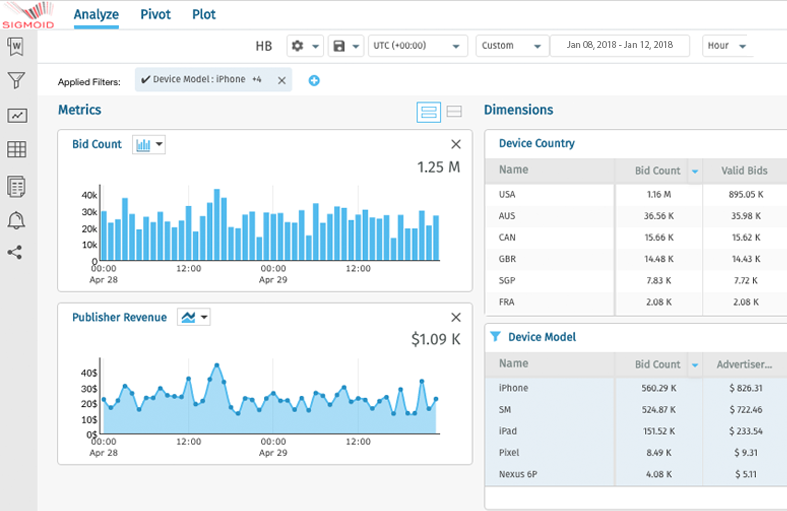The image size is (787, 511).
Task: Switch metrics to stacked layout view
Action: (x=428, y=112)
